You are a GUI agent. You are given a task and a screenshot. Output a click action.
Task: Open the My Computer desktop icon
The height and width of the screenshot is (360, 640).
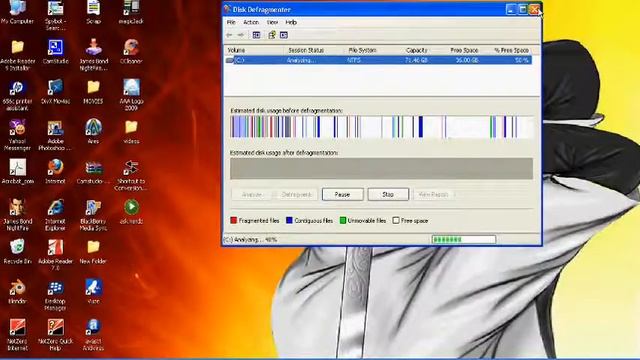pyautogui.click(x=17, y=12)
